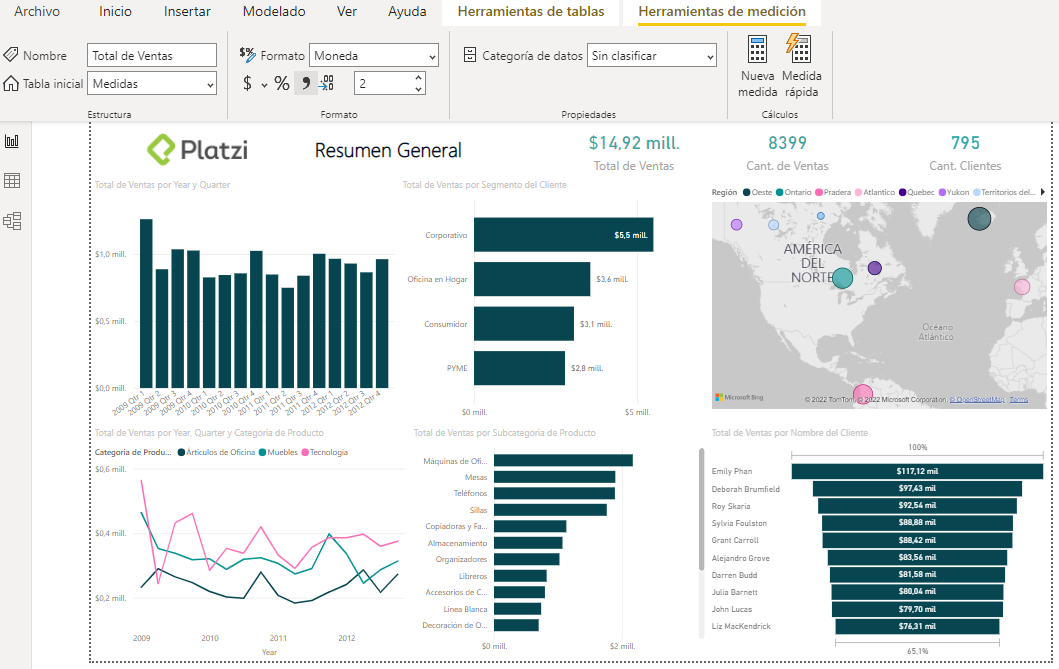This screenshot has width=1059, height=669.
Task: Open the Modelado ribbon tab
Action: point(273,11)
